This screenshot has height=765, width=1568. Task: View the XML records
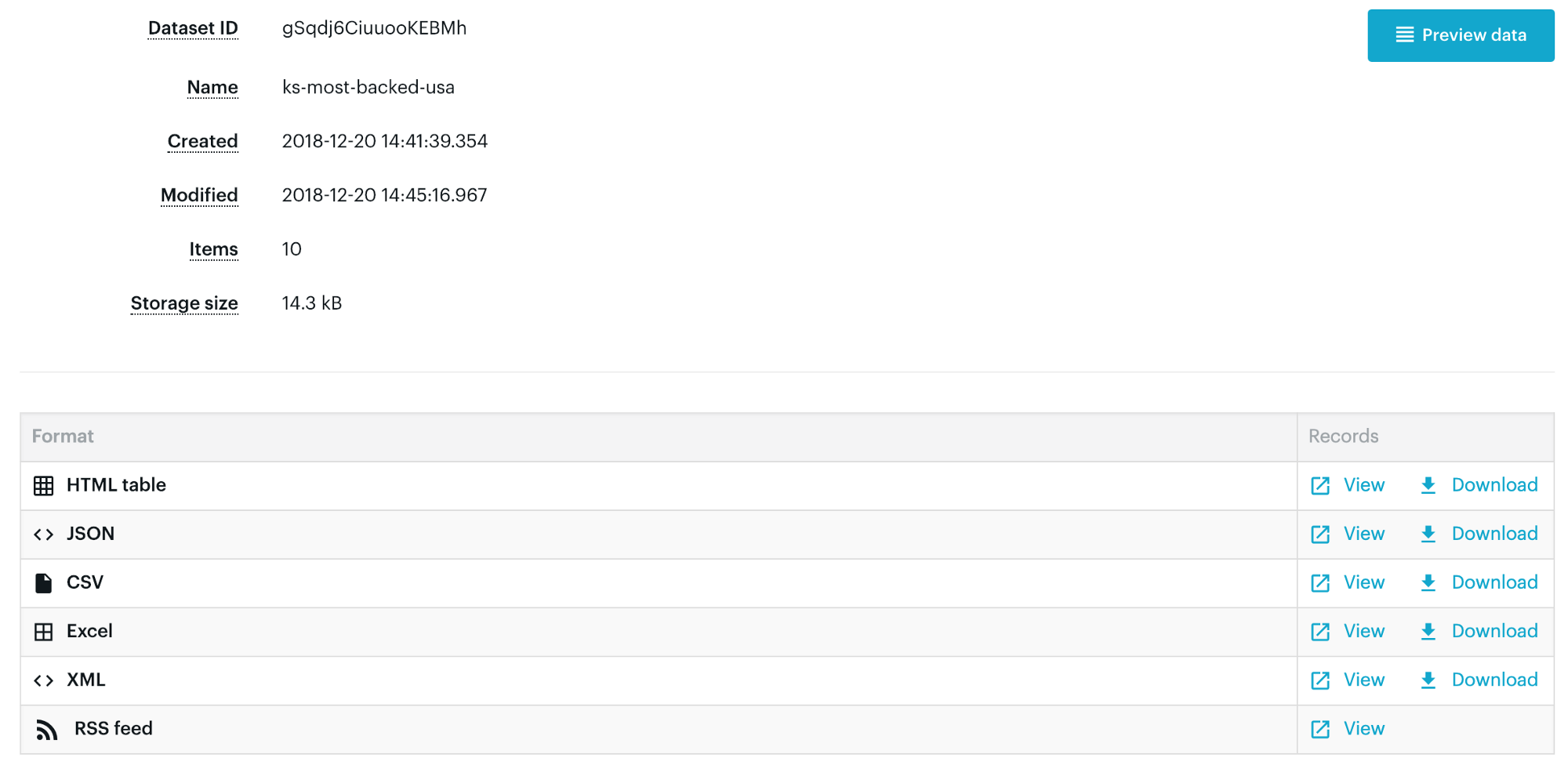pos(1364,680)
